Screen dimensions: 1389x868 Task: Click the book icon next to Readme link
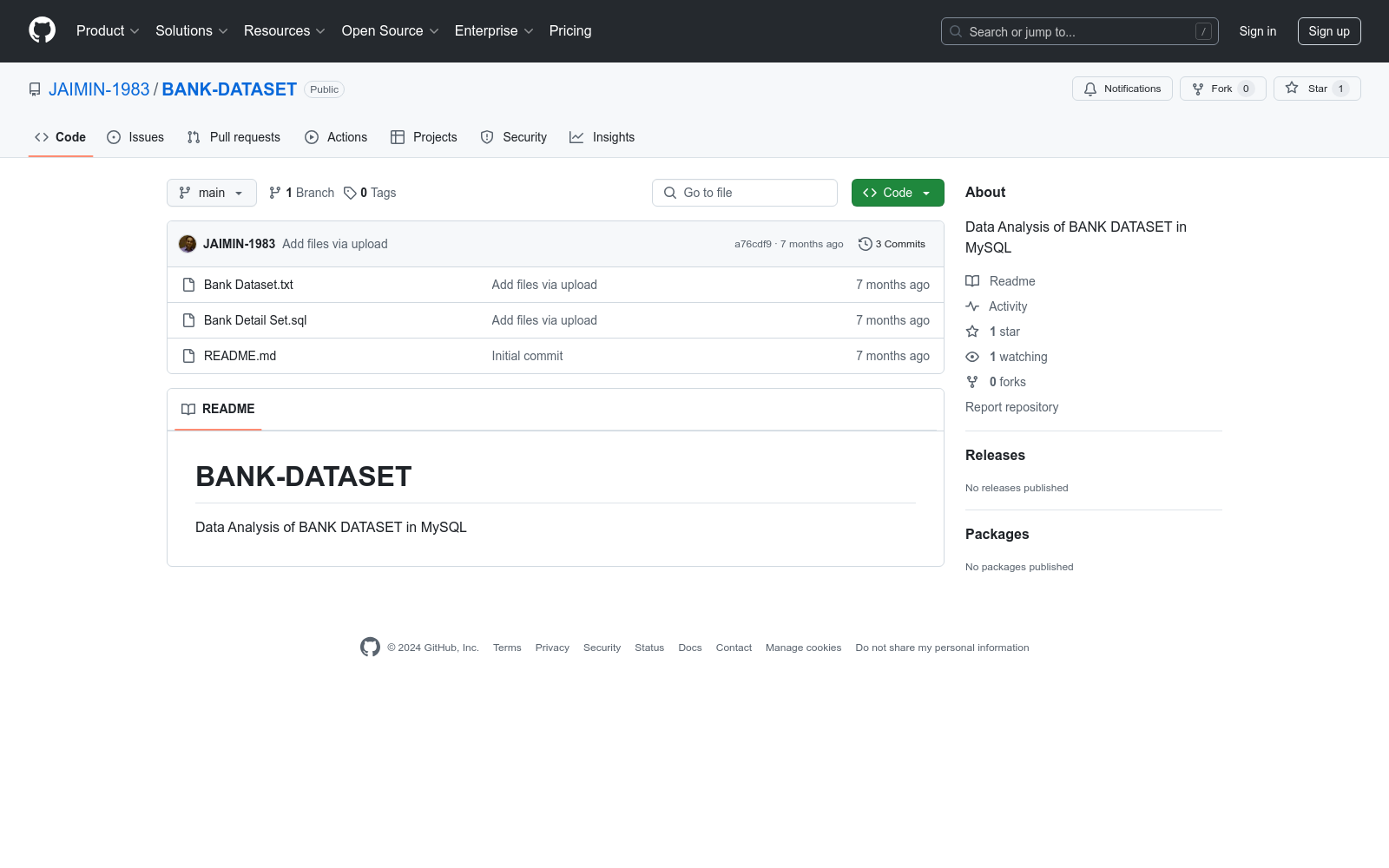click(972, 281)
